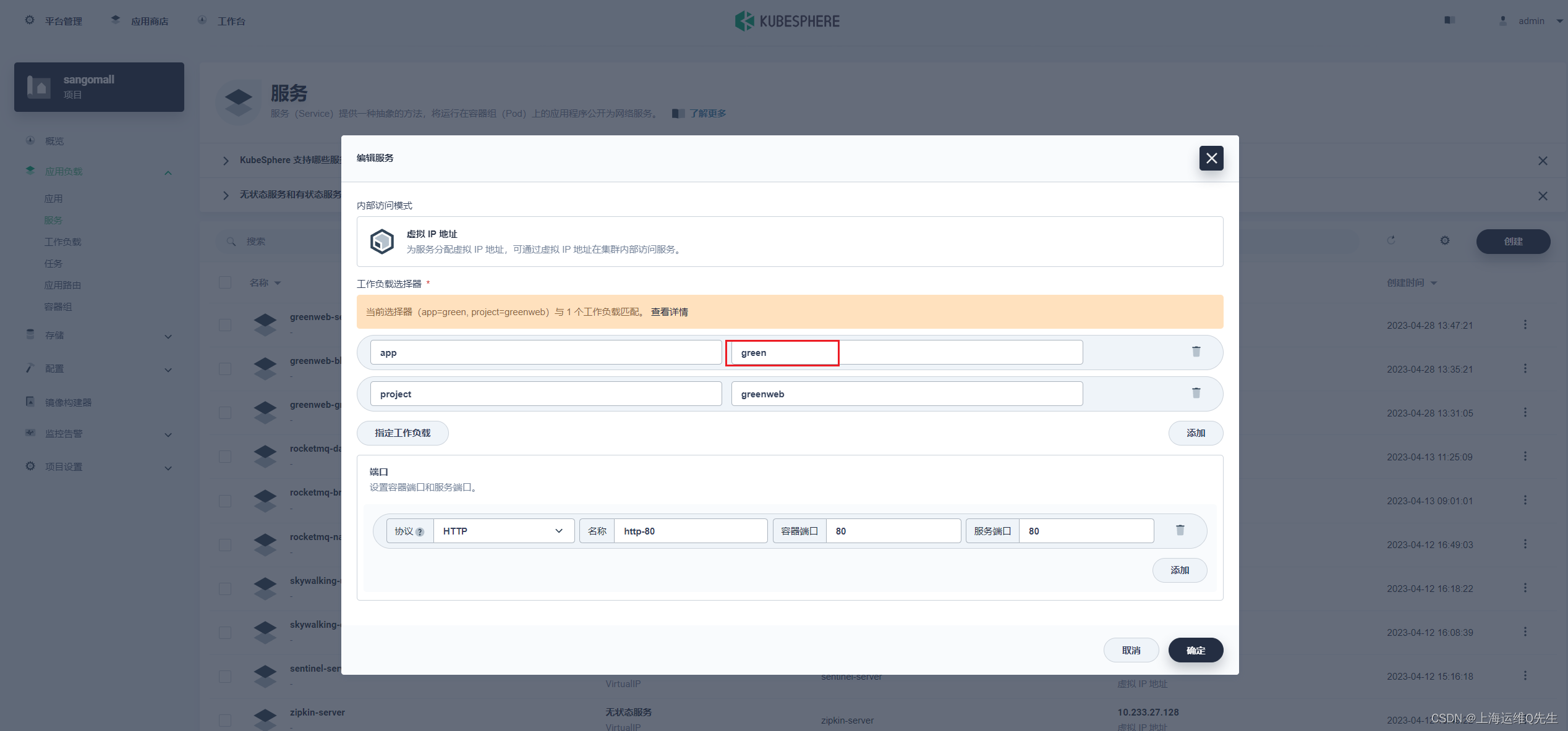Open the view details (查看详情) link
The width and height of the screenshot is (1568, 731).
click(669, 312)
